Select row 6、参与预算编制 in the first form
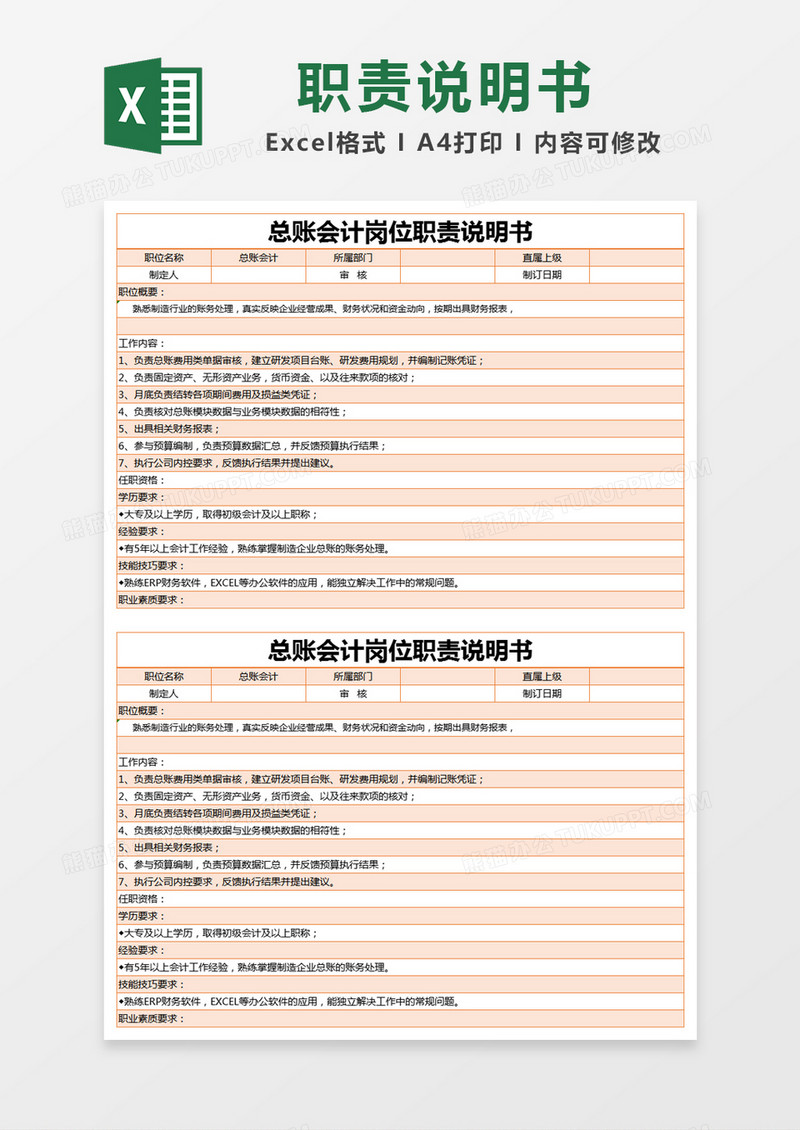The image size is (800, 1130). (x=400, y=446)
